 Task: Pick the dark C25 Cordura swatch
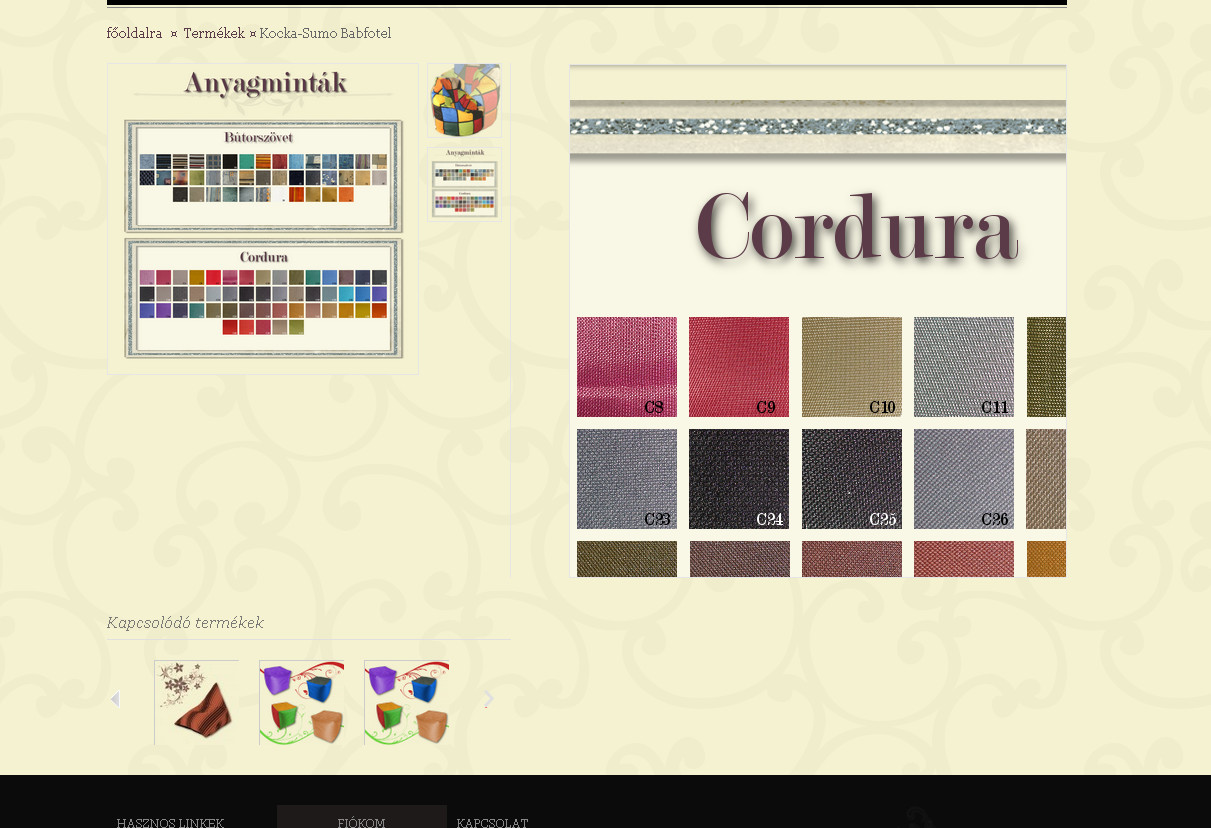[852, 479]
